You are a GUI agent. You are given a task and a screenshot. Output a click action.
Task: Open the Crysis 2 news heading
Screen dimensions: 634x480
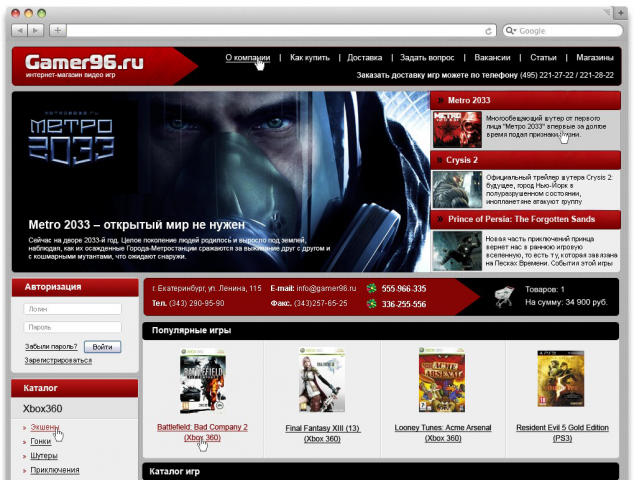(462, 160)
